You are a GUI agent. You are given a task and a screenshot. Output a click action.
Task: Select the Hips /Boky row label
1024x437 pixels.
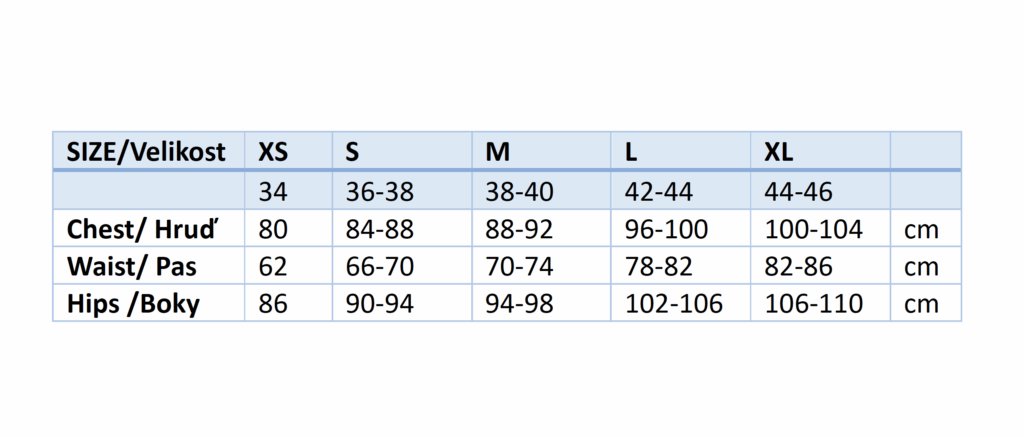point(133,304)
